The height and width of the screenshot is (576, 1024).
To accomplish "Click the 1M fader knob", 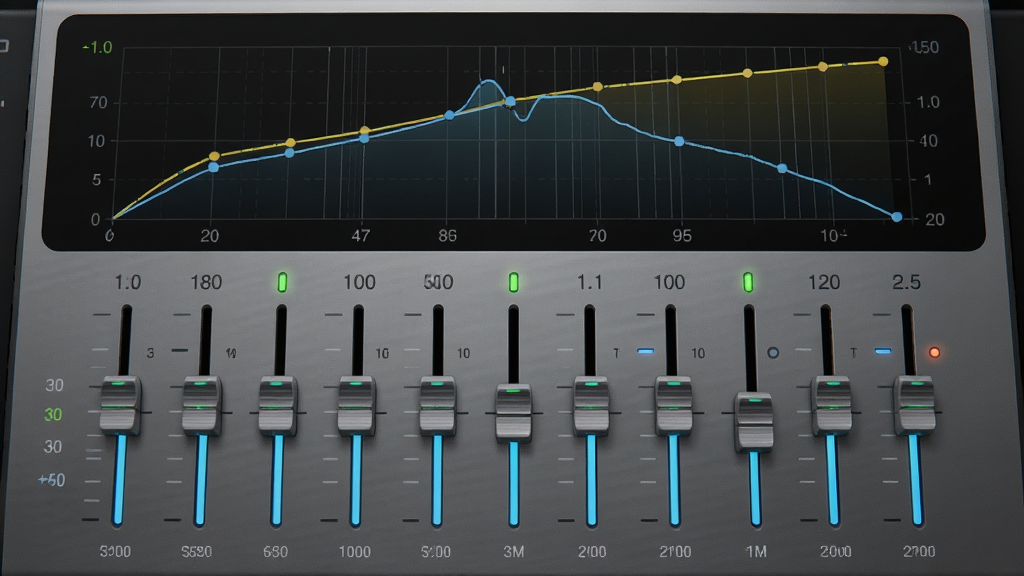I will tap(754, 422).
